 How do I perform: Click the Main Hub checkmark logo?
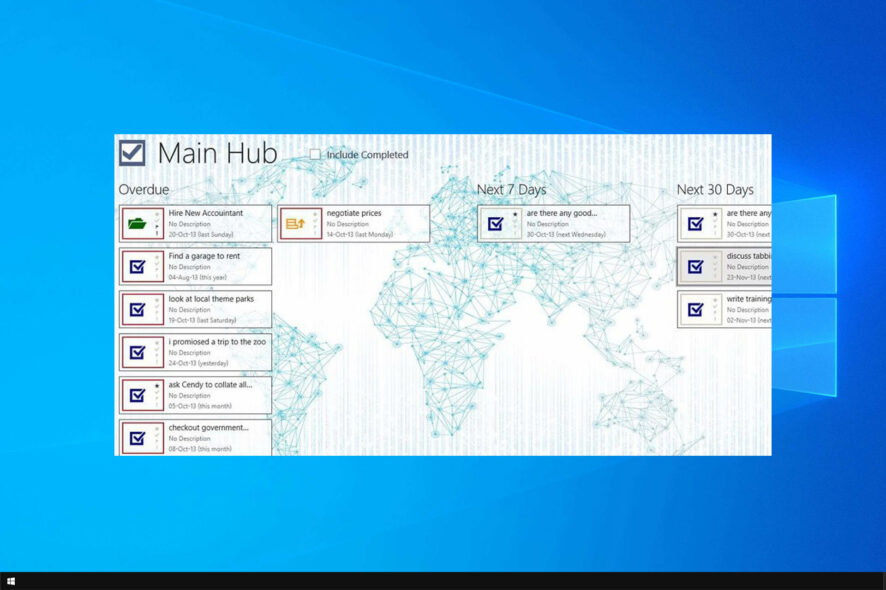tap(132, 153)
